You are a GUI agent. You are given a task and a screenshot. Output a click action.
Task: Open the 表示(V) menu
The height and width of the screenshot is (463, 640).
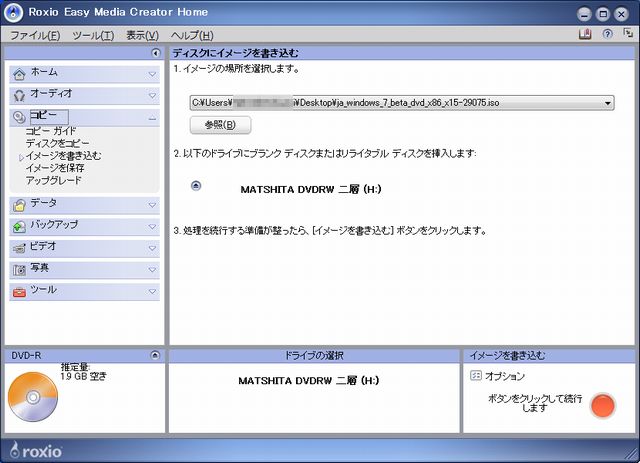(x=142, y=36)
